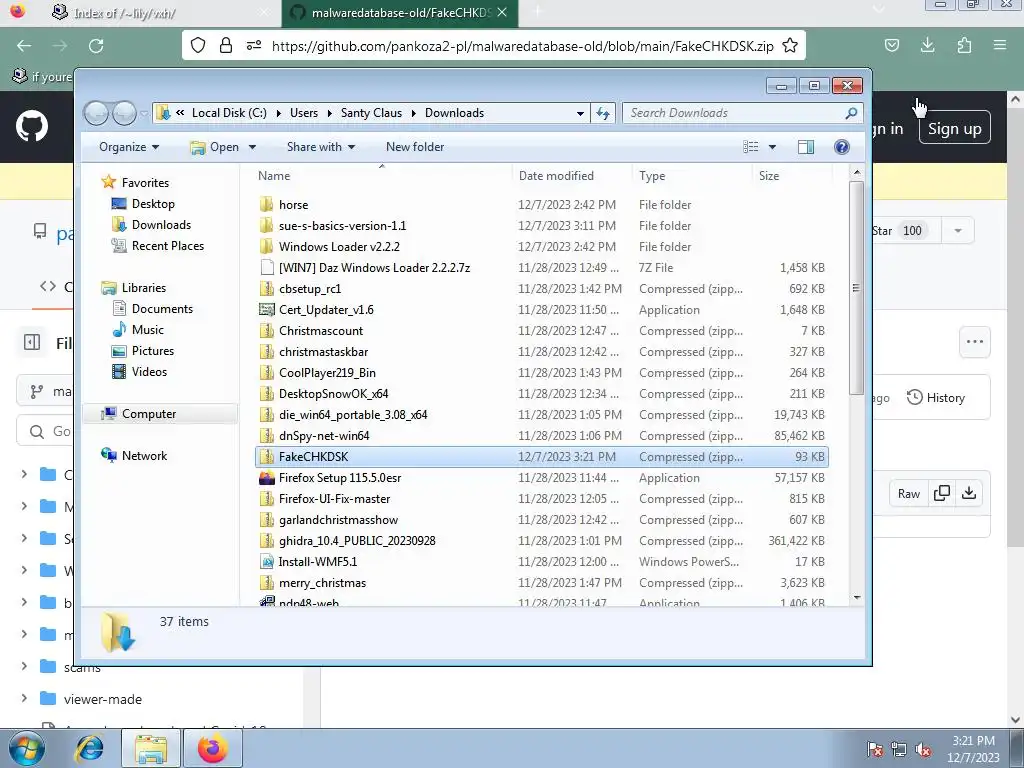The width and height of the screenshot is (1024, 768).
Task: Click the FakeCHKDSK zip file icon
Action: [x=266, y=456]
